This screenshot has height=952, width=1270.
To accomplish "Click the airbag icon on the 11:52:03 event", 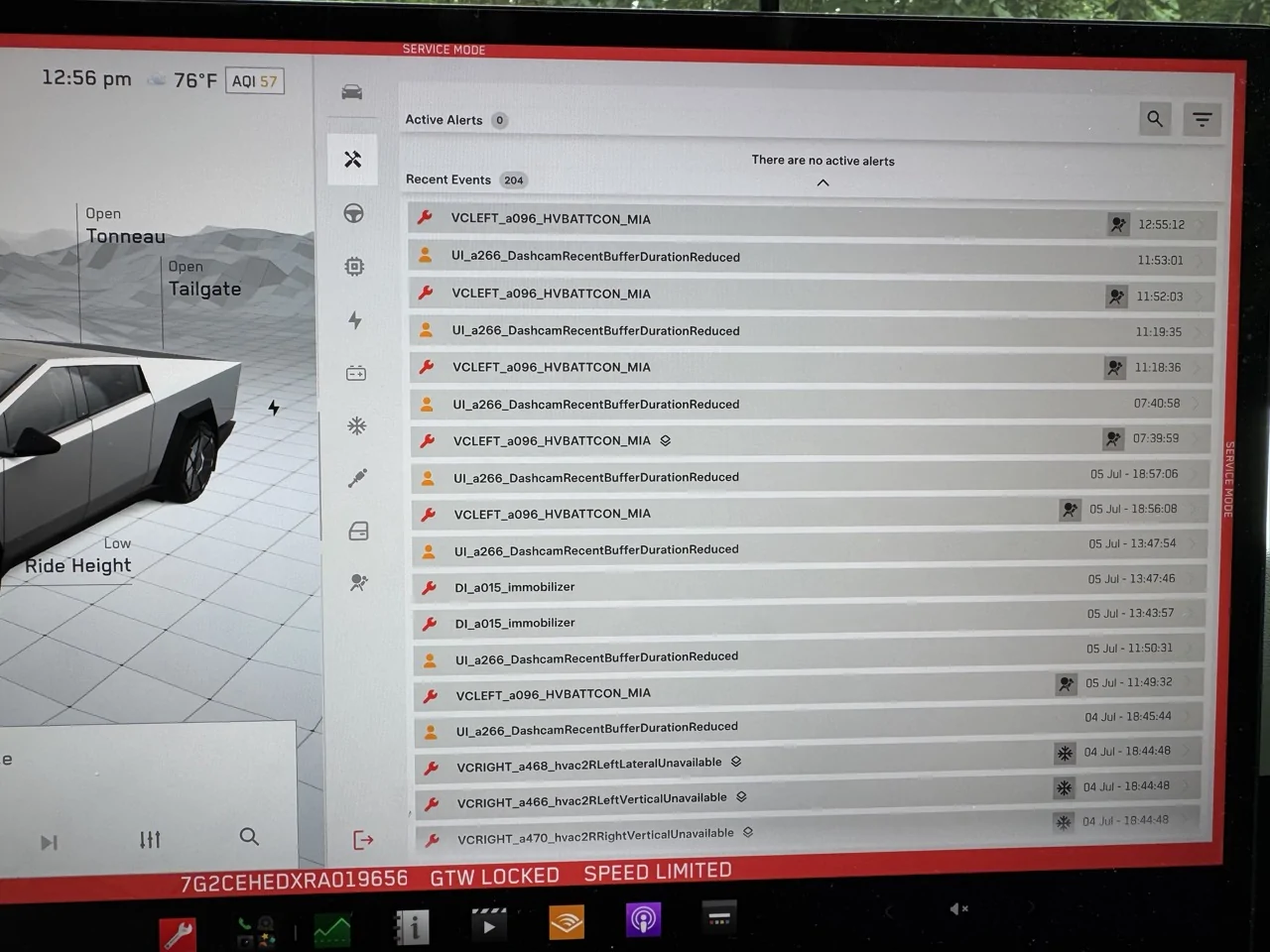I will point(1116,297).
